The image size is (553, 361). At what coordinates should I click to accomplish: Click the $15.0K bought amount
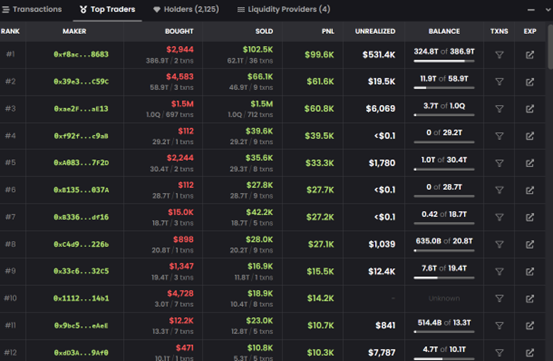tap(181, 212)
